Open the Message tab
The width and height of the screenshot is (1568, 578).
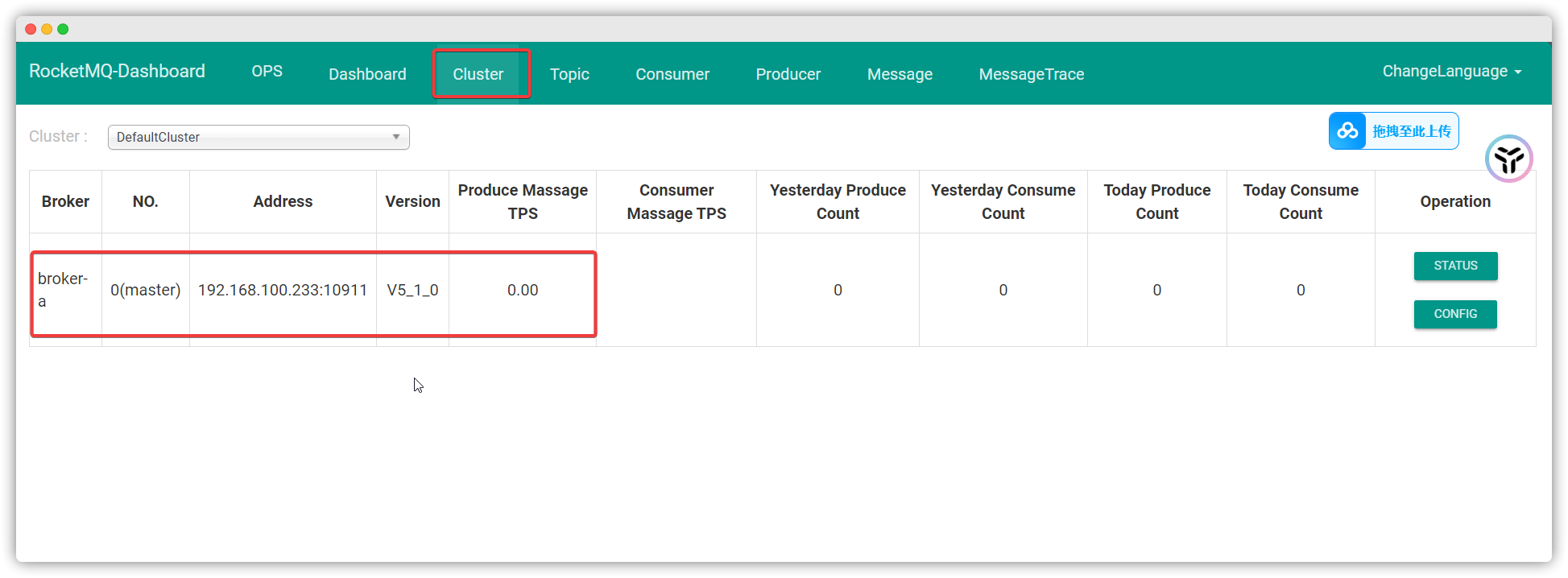point(900,74)
